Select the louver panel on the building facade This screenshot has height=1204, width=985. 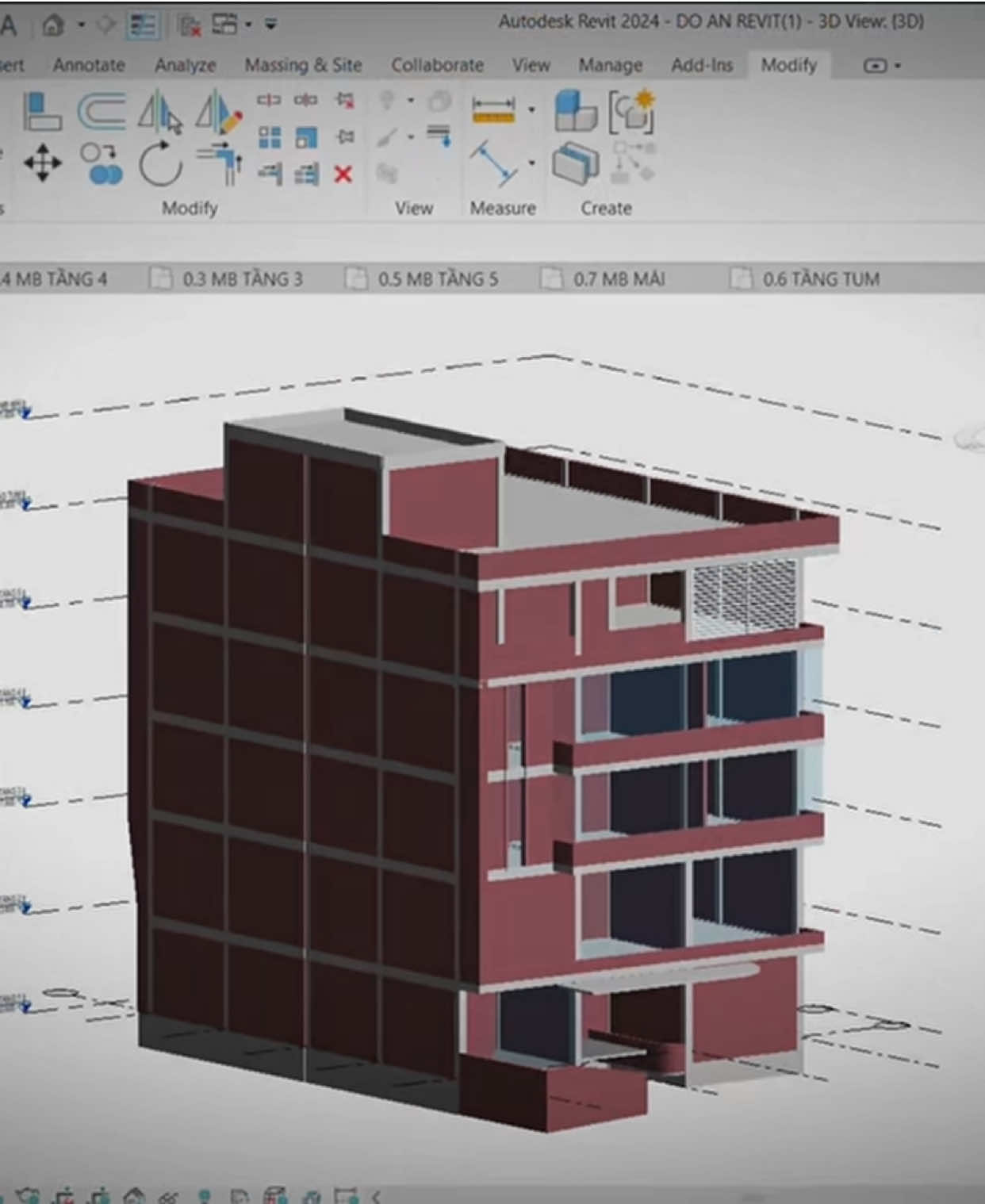(744, 597)
